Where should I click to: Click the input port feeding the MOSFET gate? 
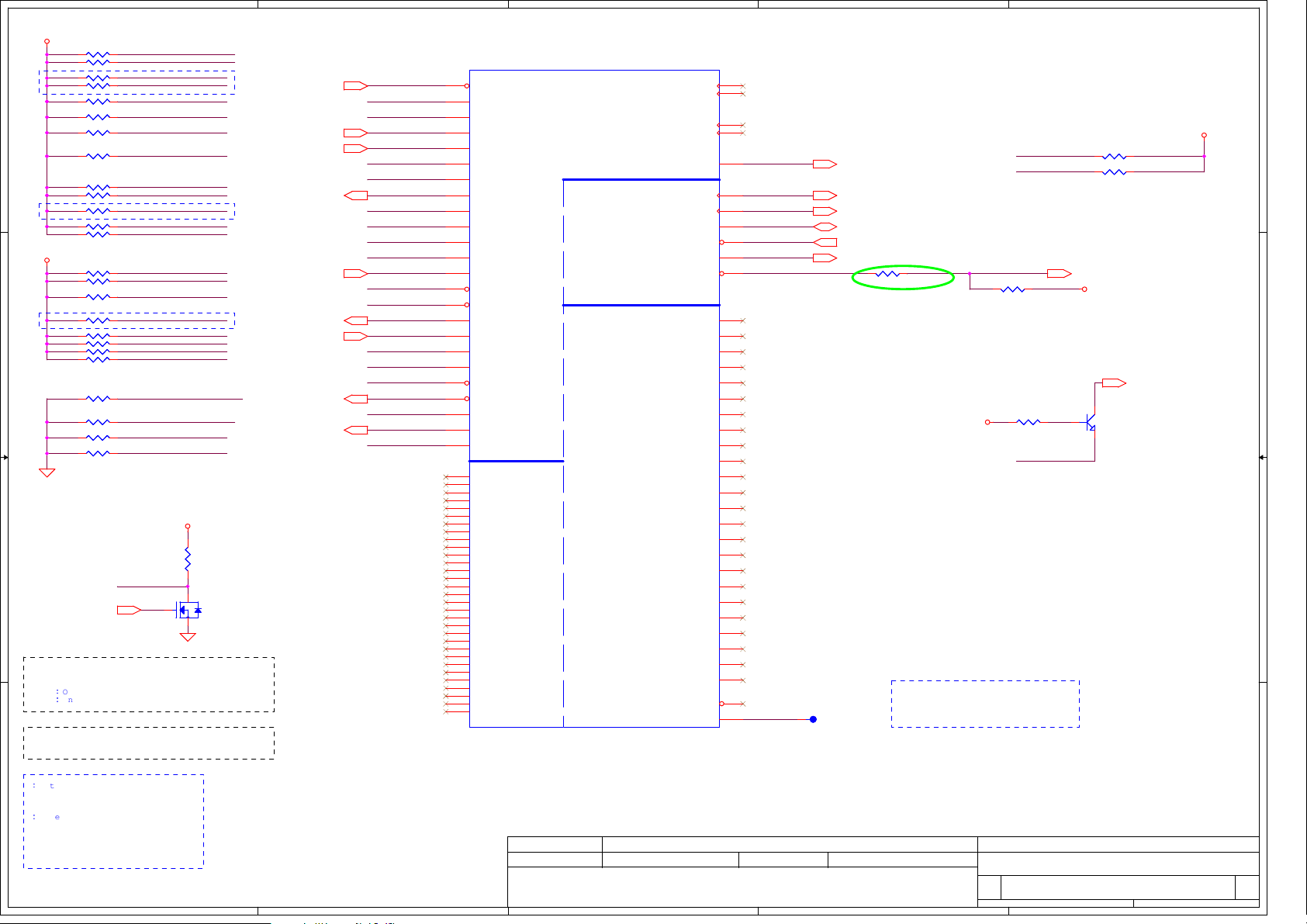pyautogui.click(x=128, y=611)
